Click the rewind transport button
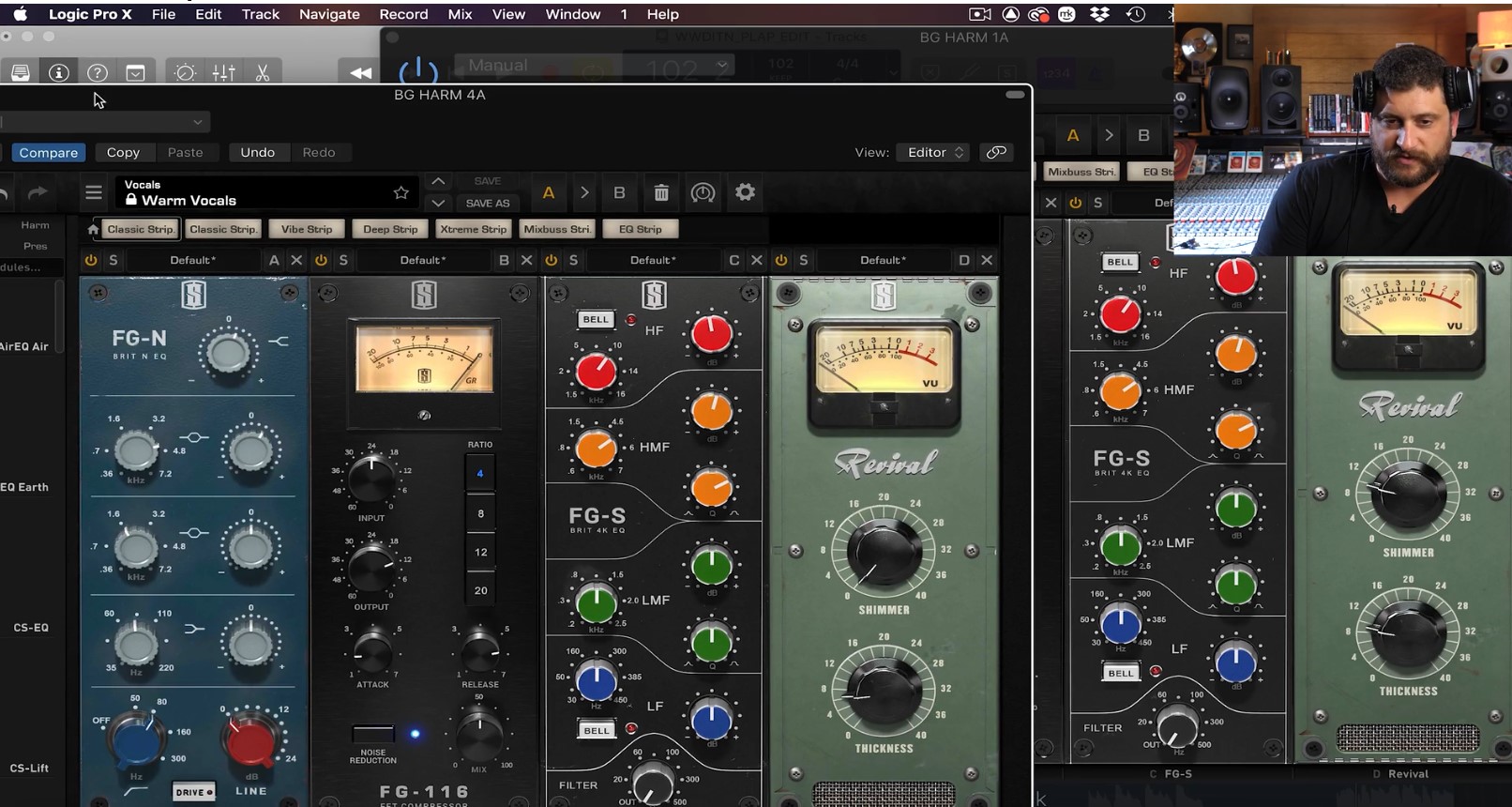The image size is (1512, 807). click(360, 72)
